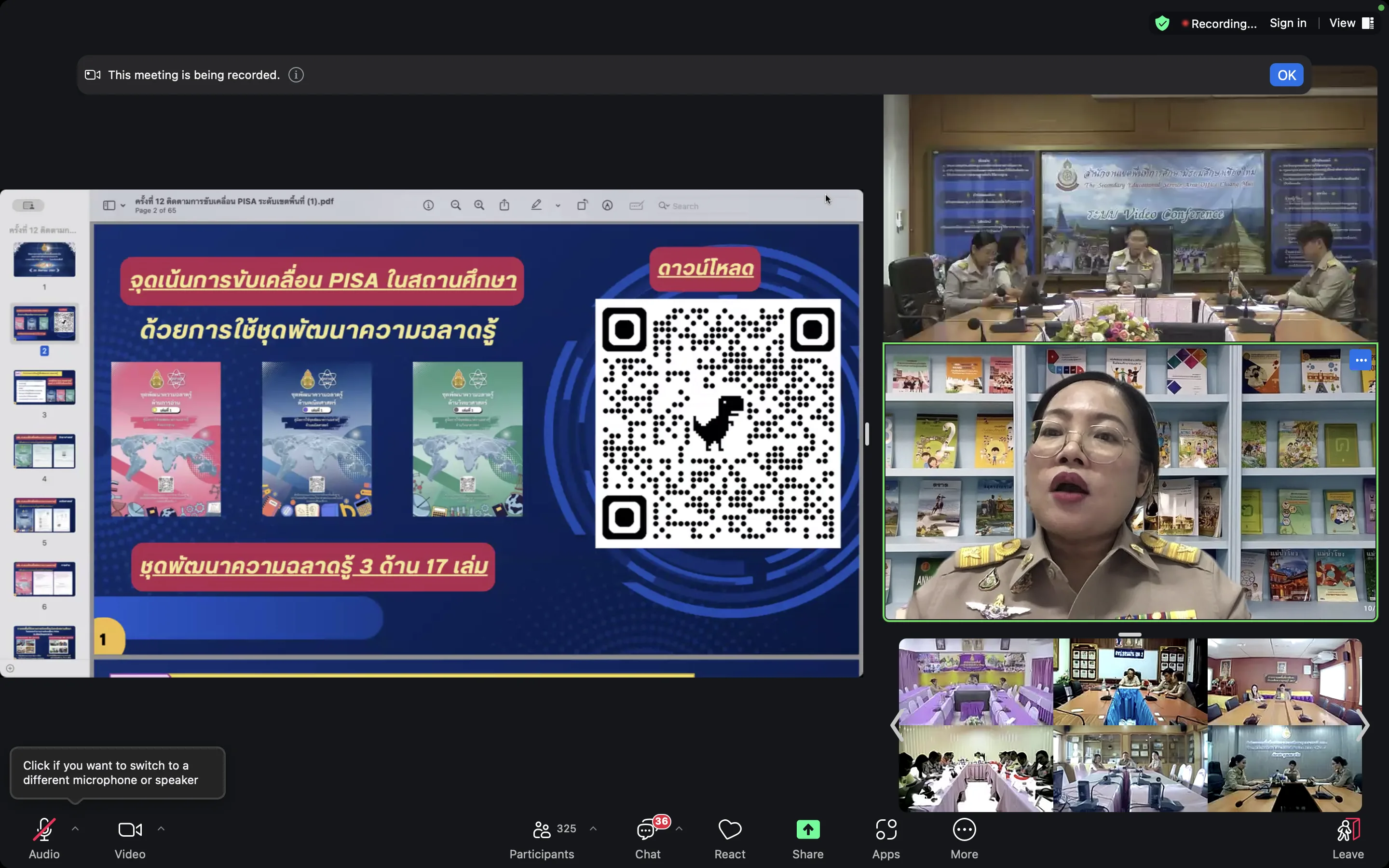This screenshot has width=1389, height=868.
Task: Click the add page button below PDF thumbnails
Action: (10, 668)
